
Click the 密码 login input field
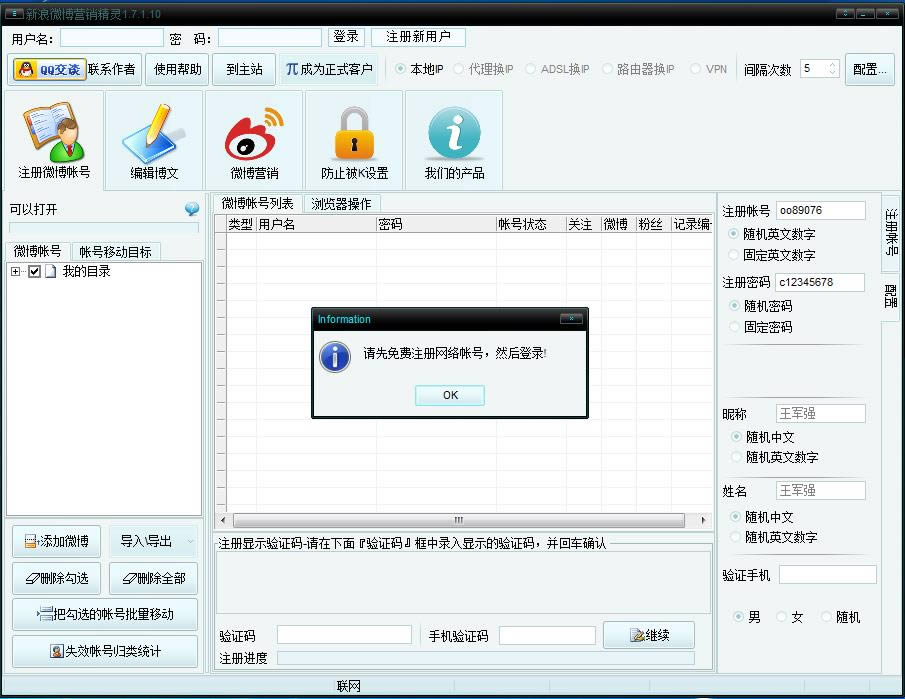(270, 38)
